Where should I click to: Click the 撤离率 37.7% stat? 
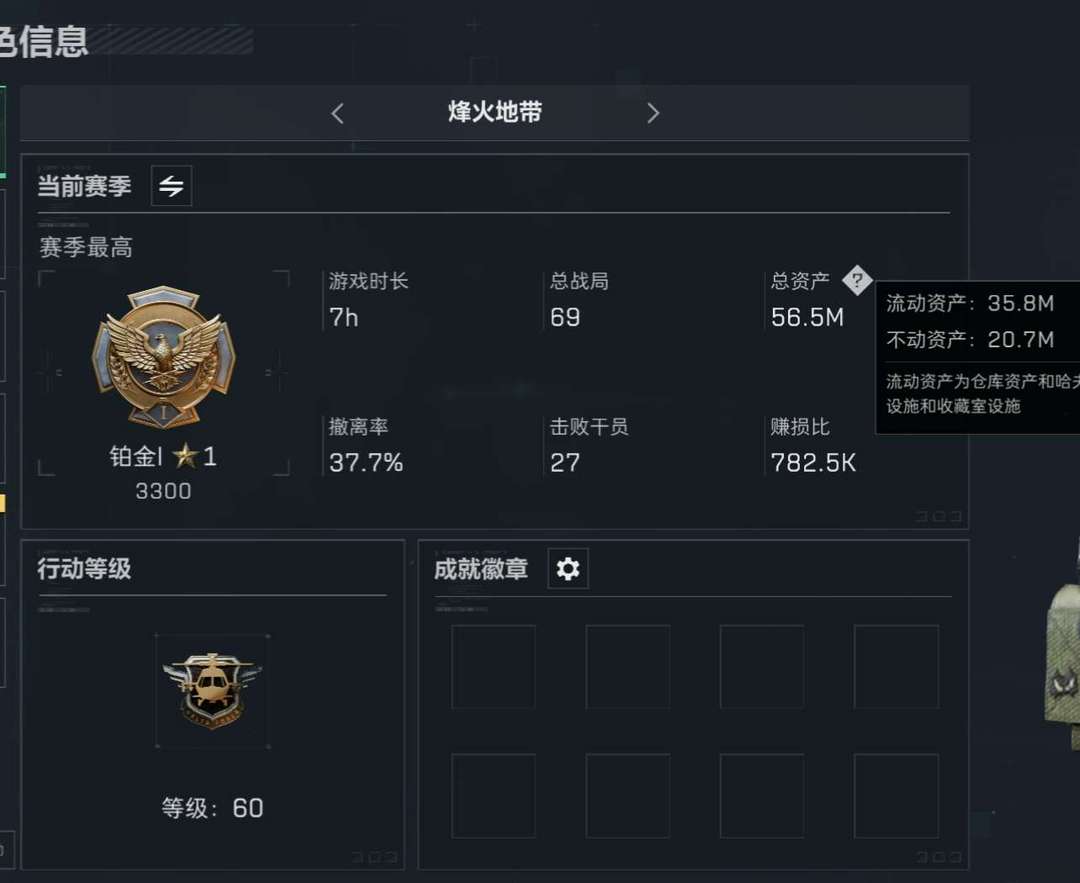click(366, 446)
